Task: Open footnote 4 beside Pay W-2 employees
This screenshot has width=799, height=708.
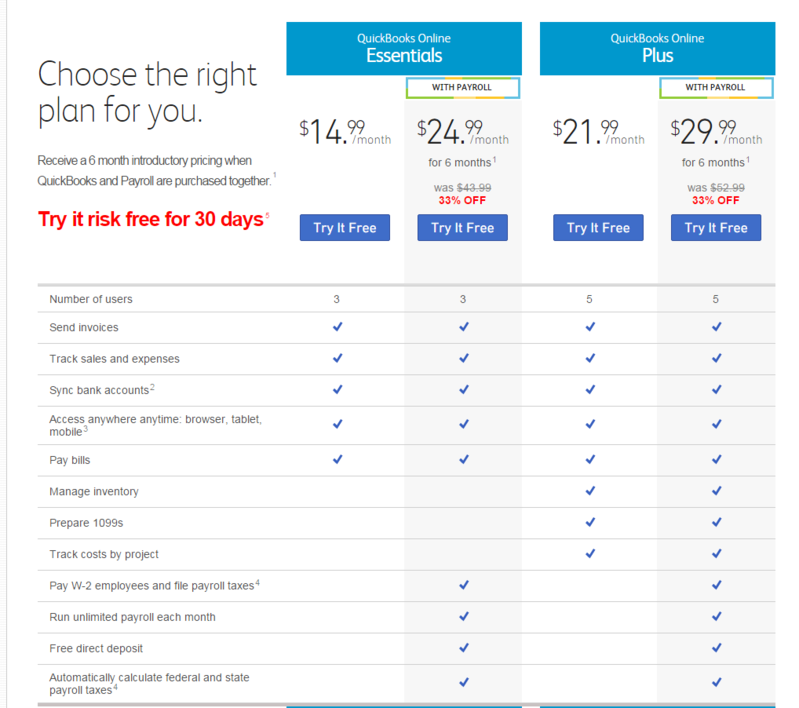Action: (x=257, y=582)
